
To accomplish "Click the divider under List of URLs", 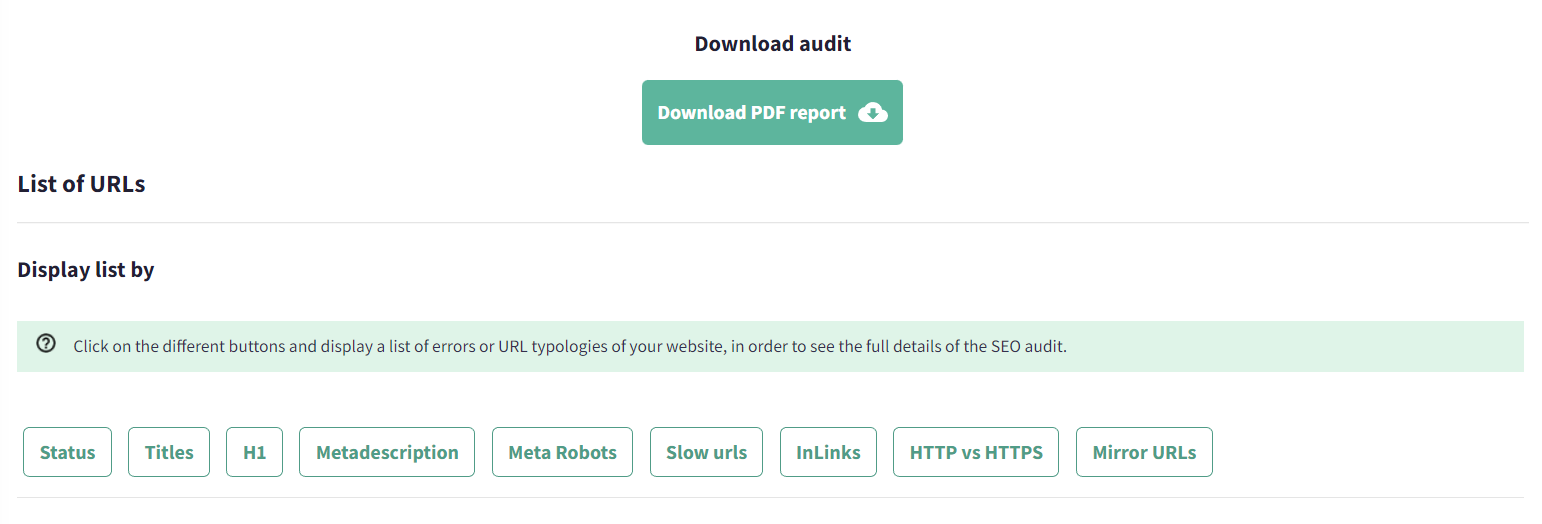I will point(772,222).
